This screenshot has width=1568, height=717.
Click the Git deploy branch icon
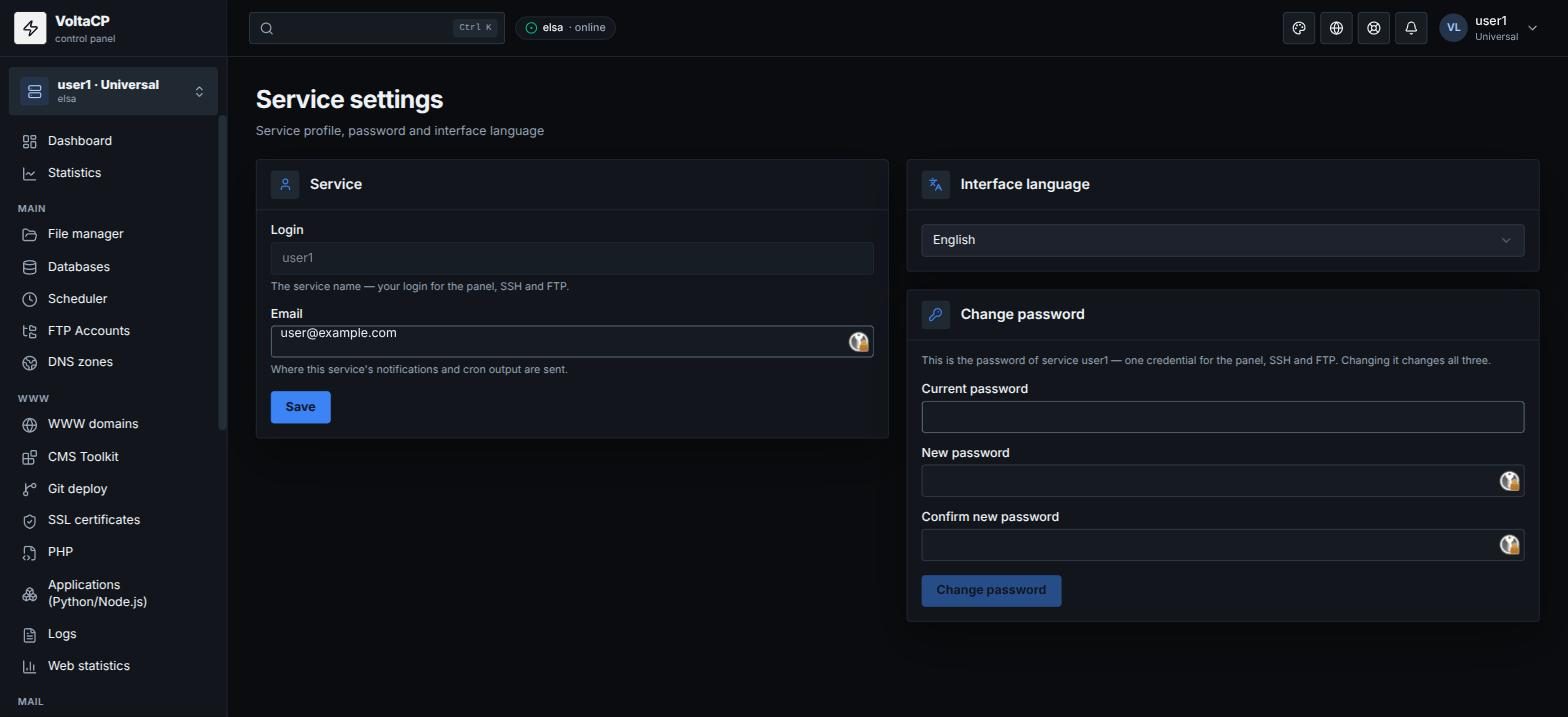coord(30,489)
